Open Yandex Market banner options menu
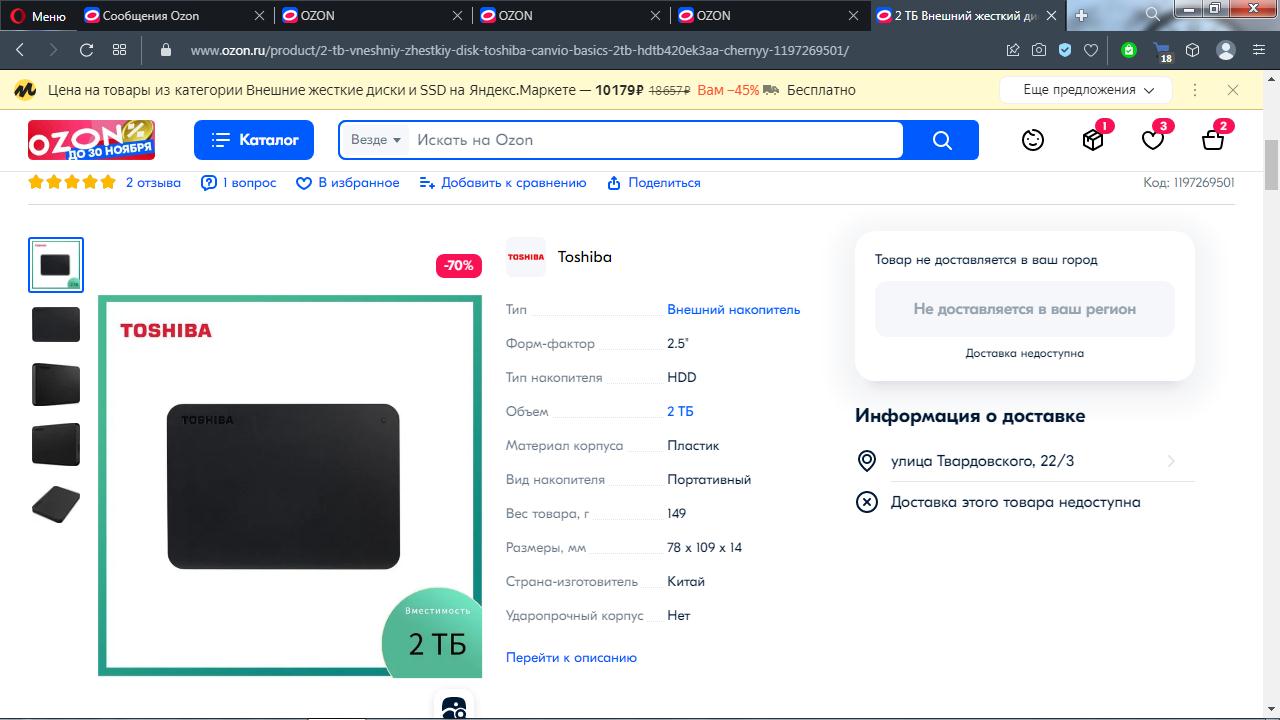This screenshot has width=1280, height=720. (1195, 90)
